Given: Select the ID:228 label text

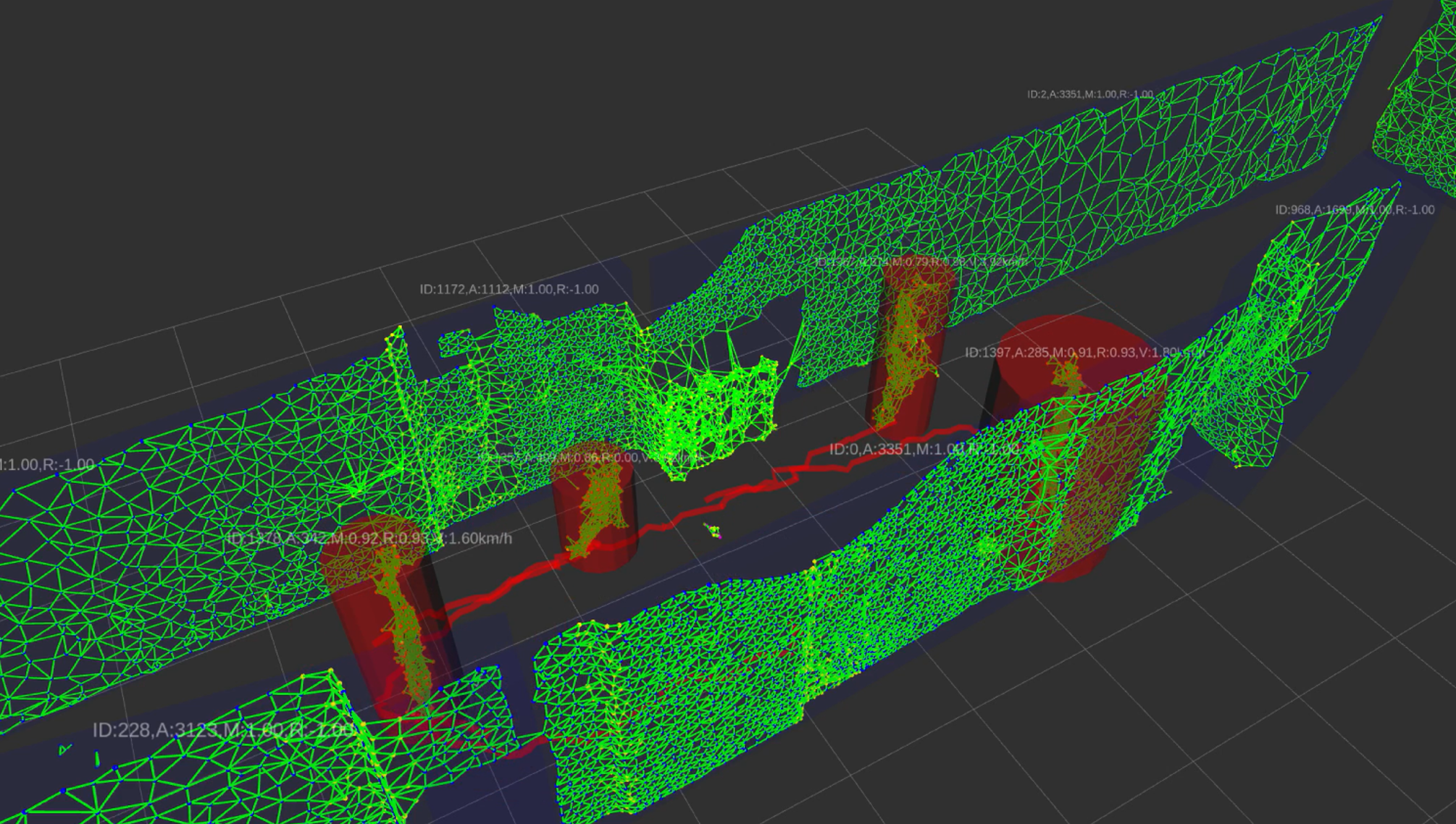Looking at the screenshot, I should (223, 730).
